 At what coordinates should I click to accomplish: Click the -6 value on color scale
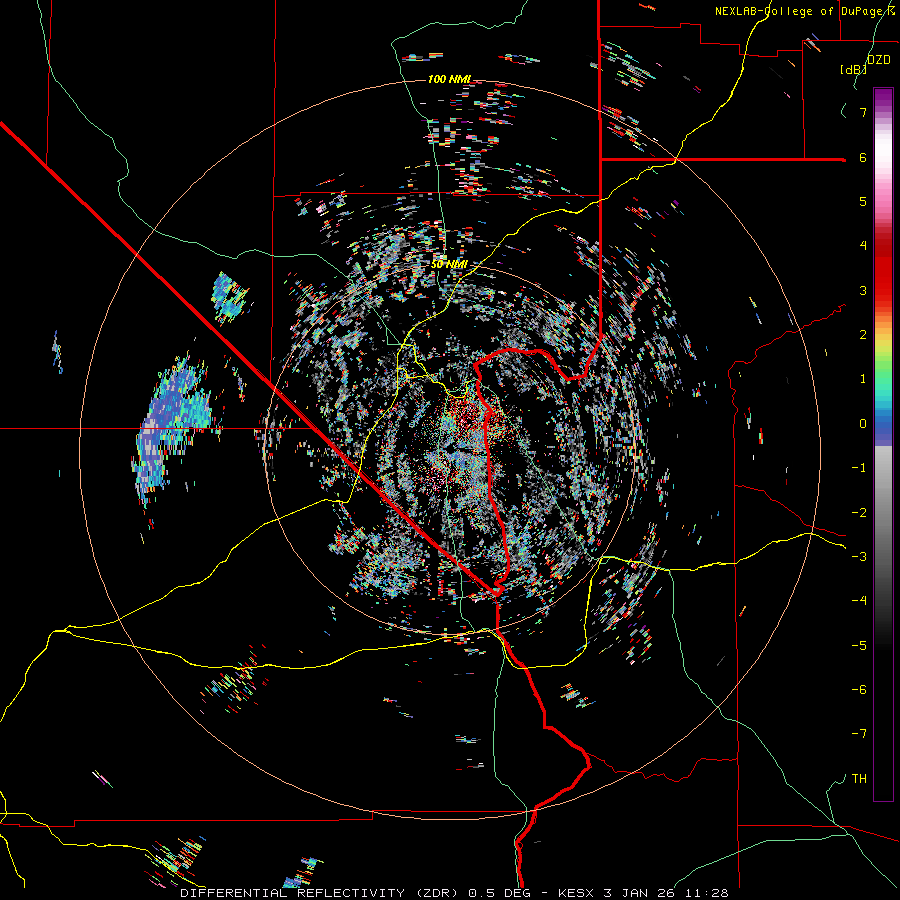(x=859, y=690)
